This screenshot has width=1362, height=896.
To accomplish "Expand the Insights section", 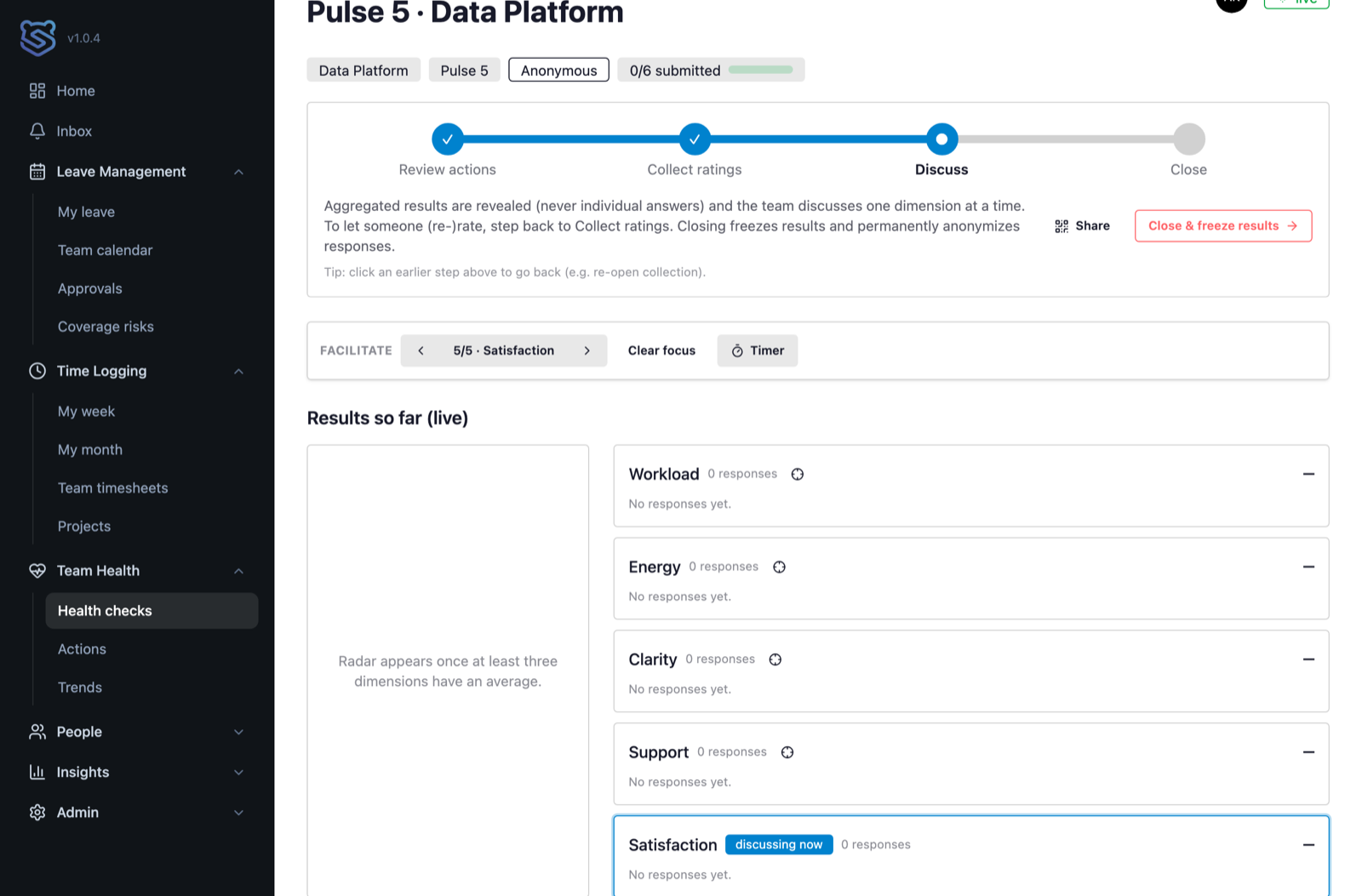I will (x=239, y=773).
